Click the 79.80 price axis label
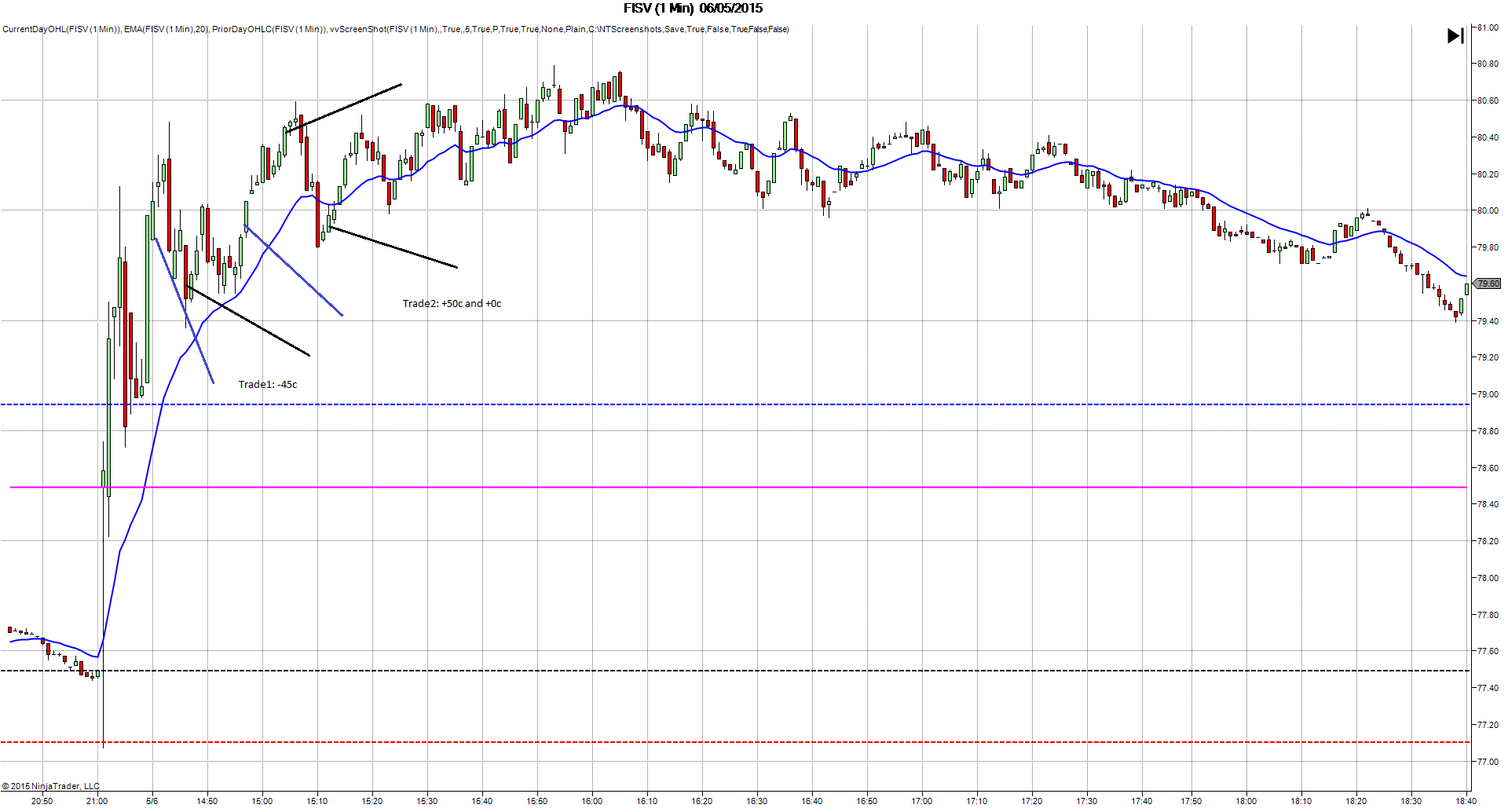The width and height of the screenshot is (1508, 812). pyautogui.click(x=1488, y=247)
